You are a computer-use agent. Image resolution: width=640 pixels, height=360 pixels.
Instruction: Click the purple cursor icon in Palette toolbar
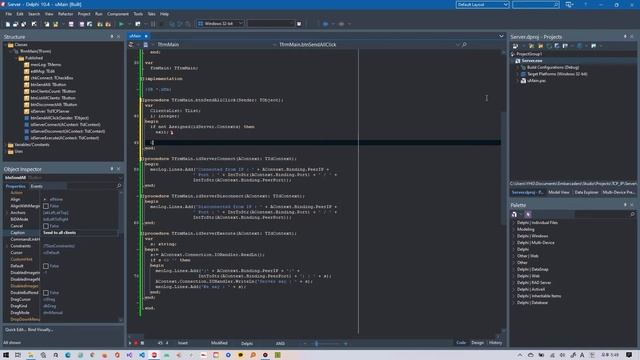pyautogui.click(x=528, y=214)
